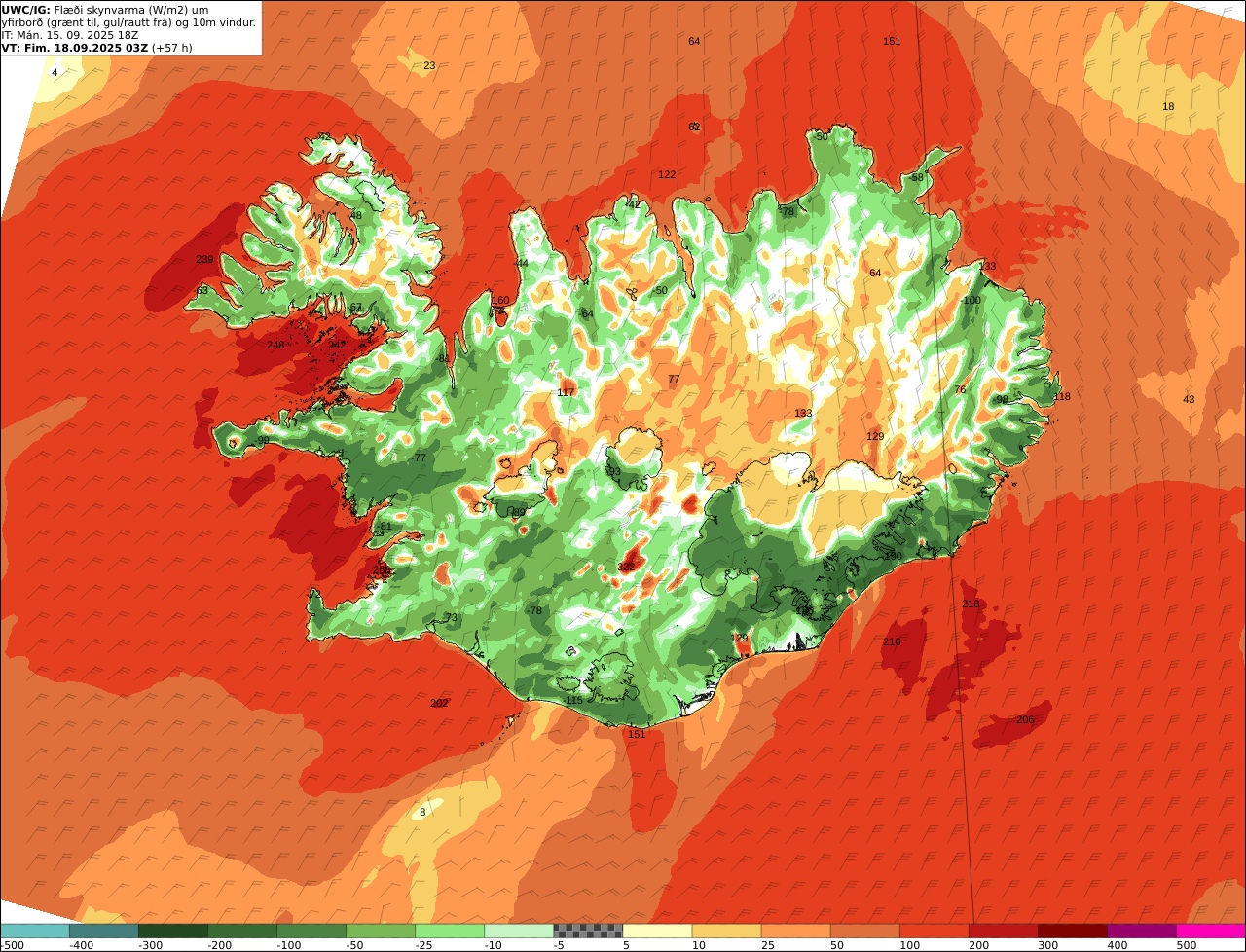Select the dark maroon 300 to 400 swatch
The width and height of the screenshot is (1246, 952).
pyautogui.click(x=1072, y=931)
